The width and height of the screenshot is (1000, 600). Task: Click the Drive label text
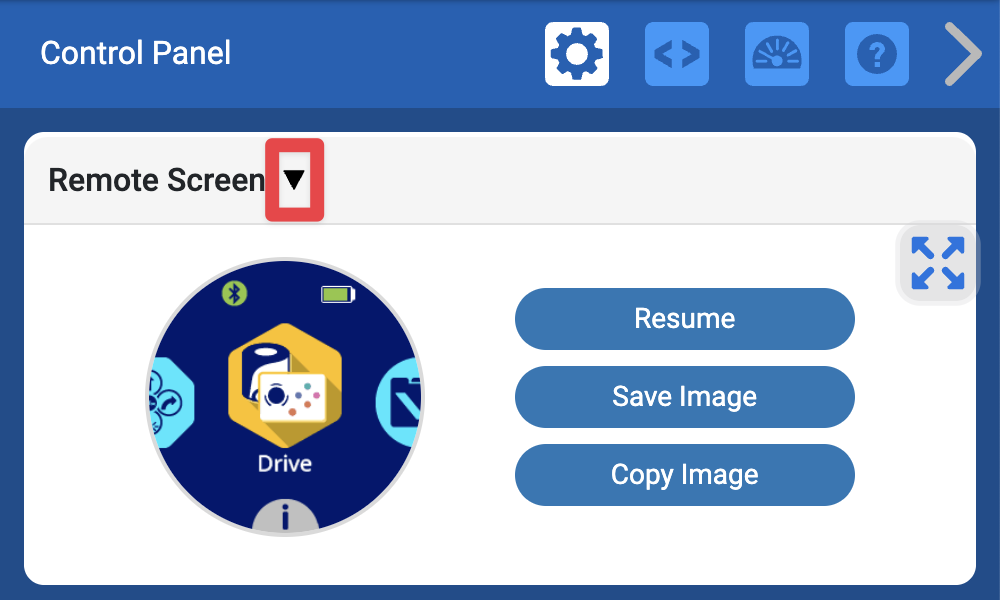coord(284,464)
